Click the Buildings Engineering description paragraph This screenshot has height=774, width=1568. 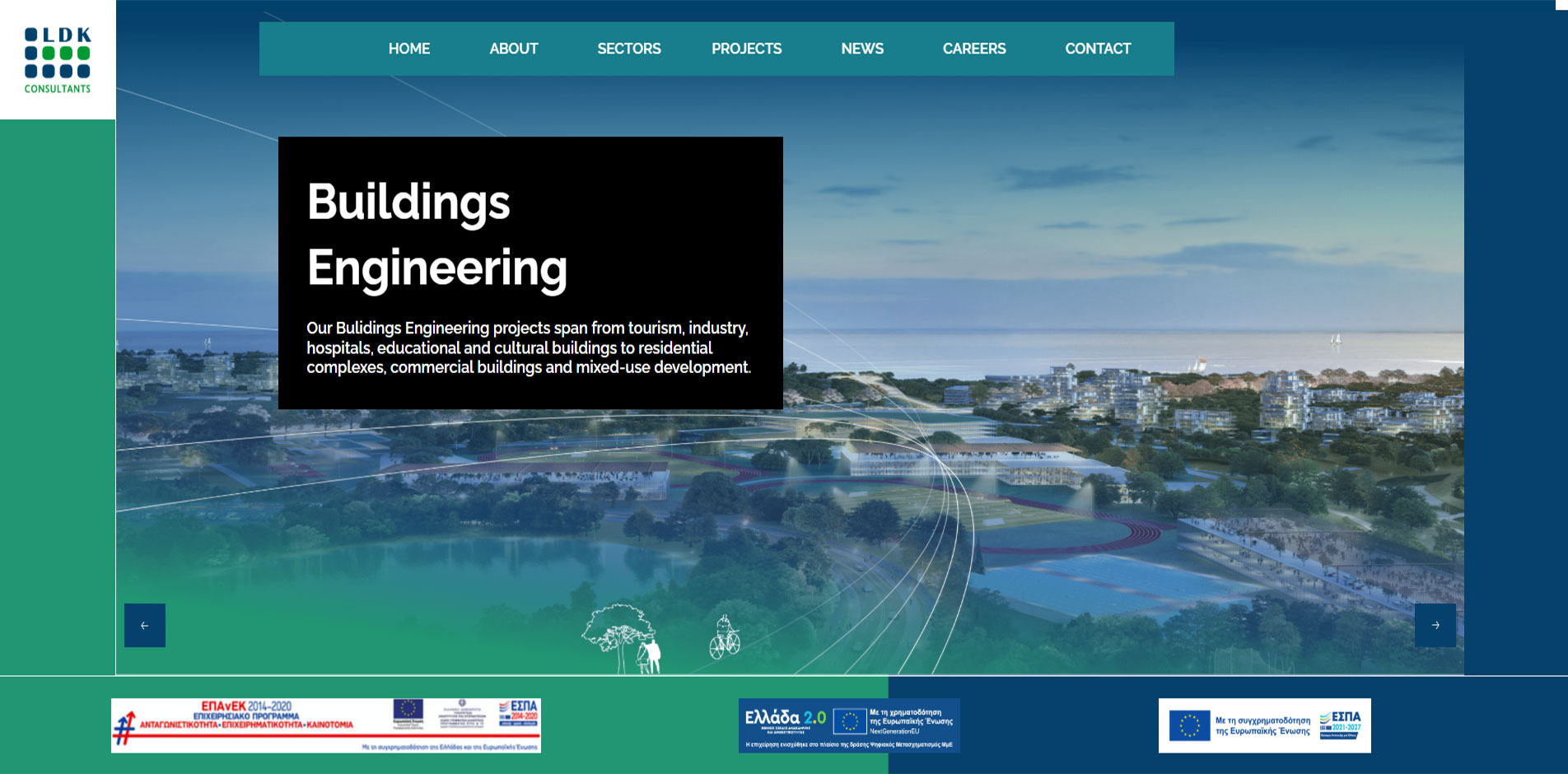point(528,347)
